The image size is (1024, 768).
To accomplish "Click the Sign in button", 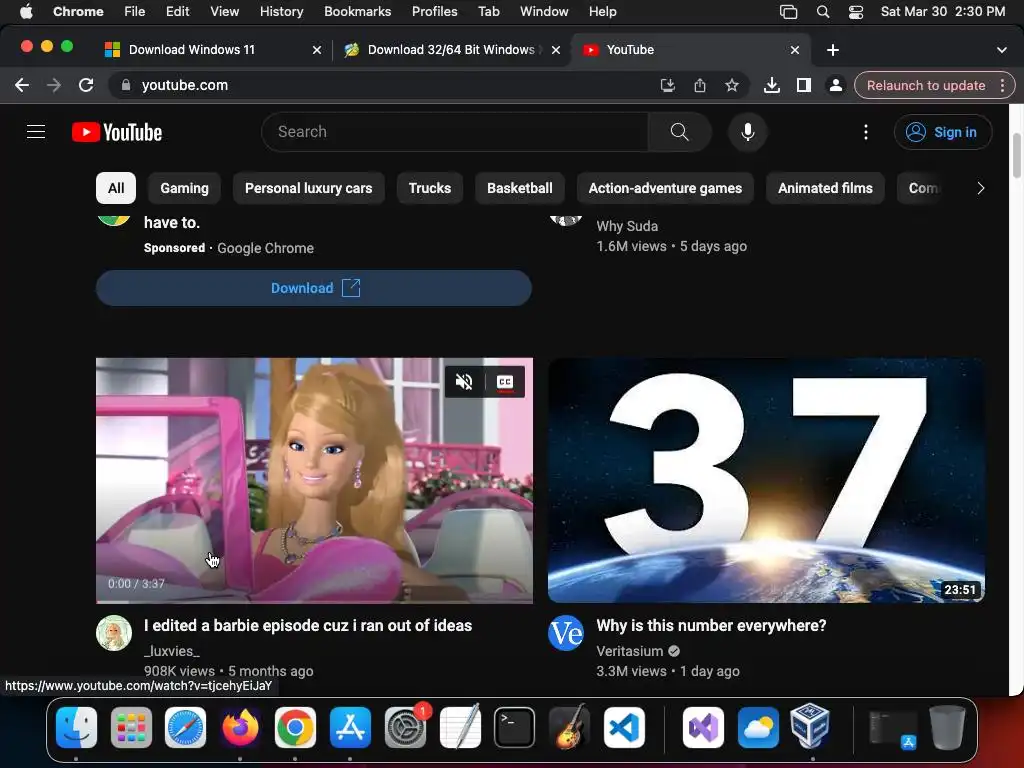I will (942, 132).
